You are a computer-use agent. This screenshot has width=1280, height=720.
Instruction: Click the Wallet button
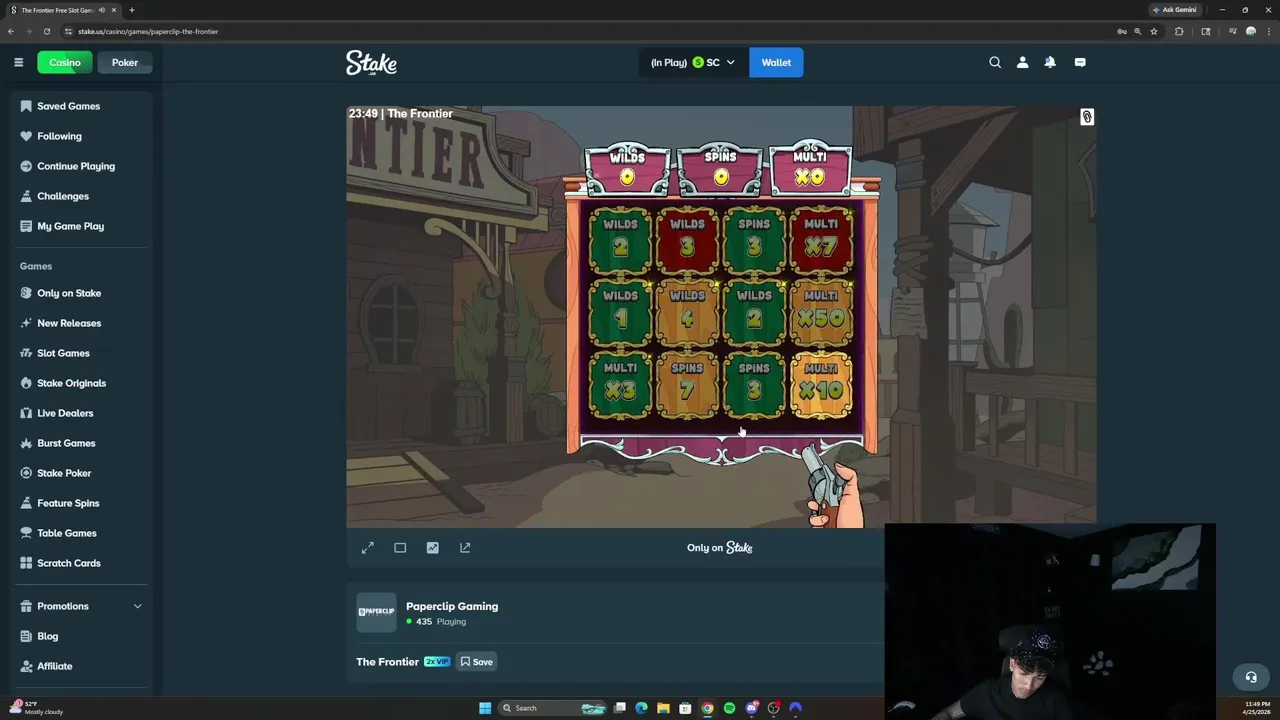tap(776, 62)
